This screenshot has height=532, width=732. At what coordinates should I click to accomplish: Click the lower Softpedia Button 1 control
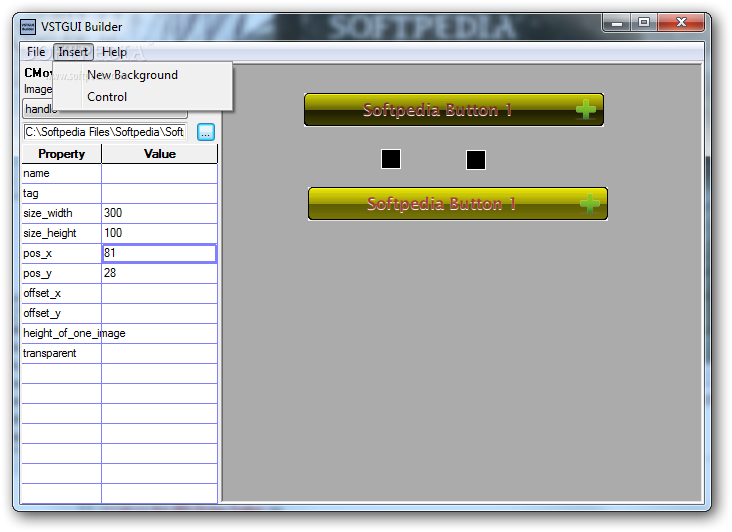click(x=458, y=204)
